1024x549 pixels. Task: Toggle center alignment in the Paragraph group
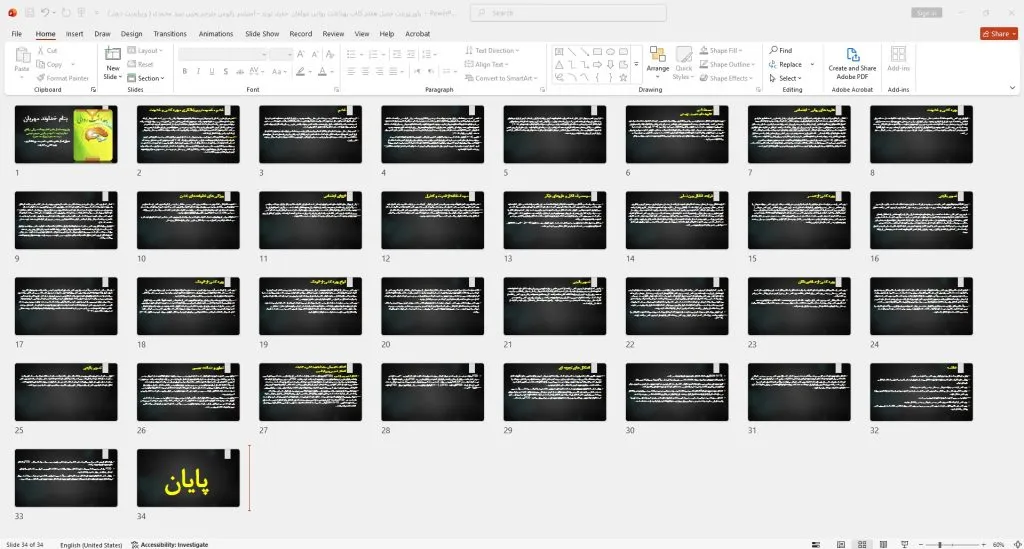[x=366, y=71]
